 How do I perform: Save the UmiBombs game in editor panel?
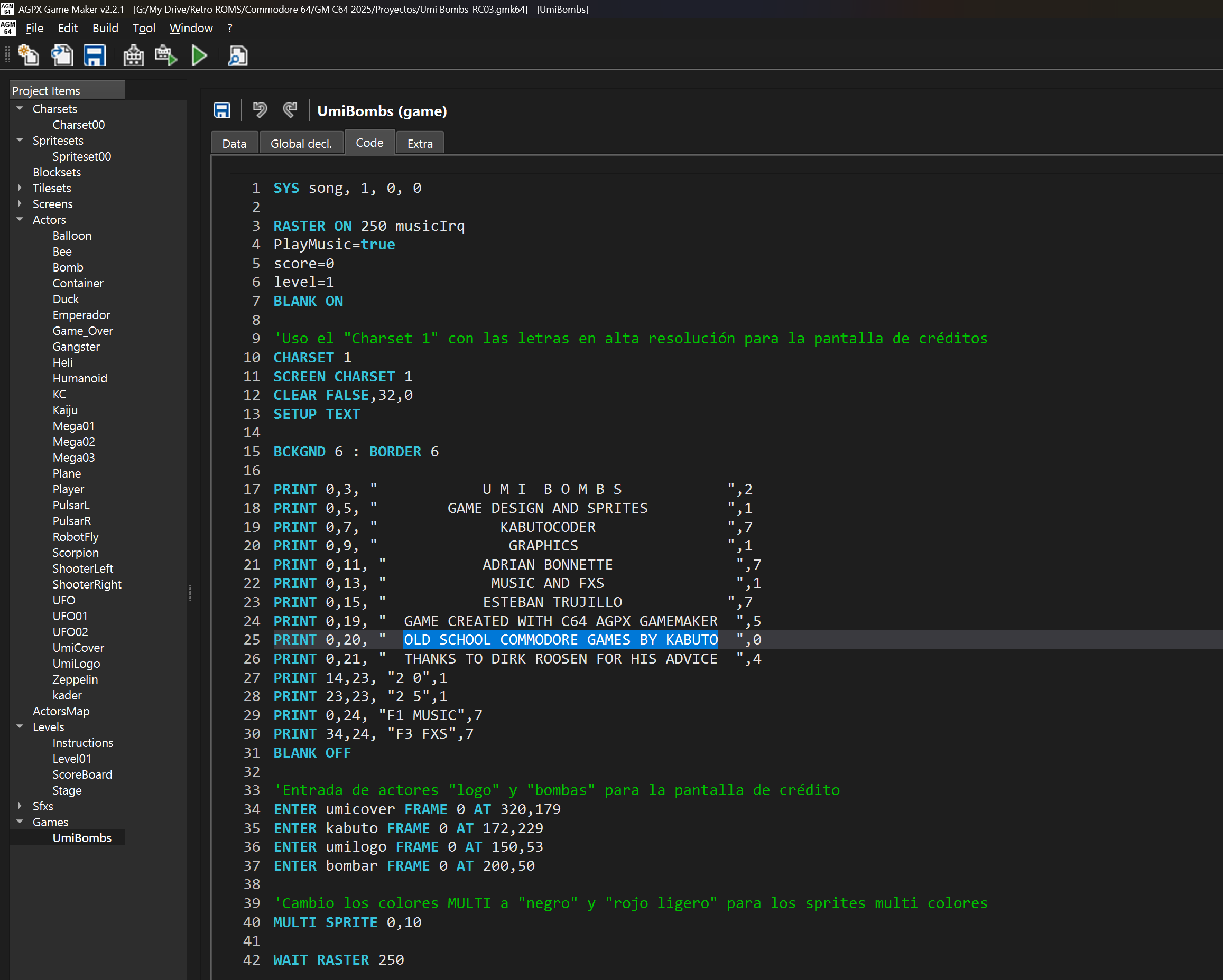pos(222,110)
